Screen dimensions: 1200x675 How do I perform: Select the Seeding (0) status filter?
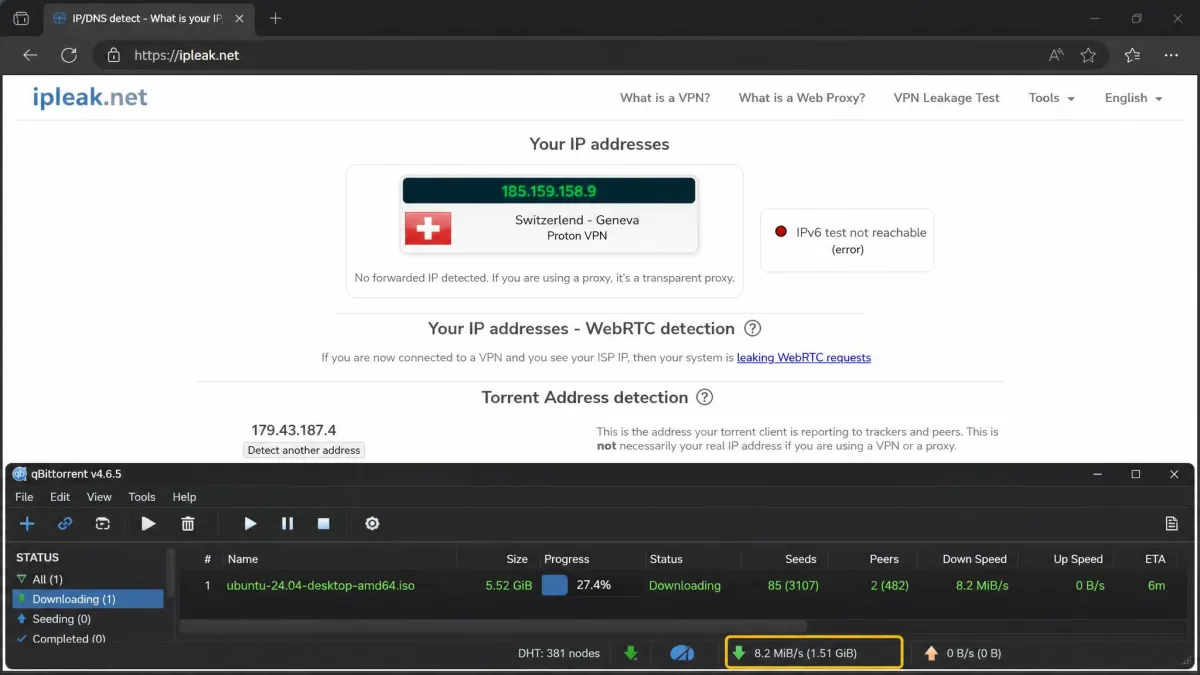coord(88,619)
